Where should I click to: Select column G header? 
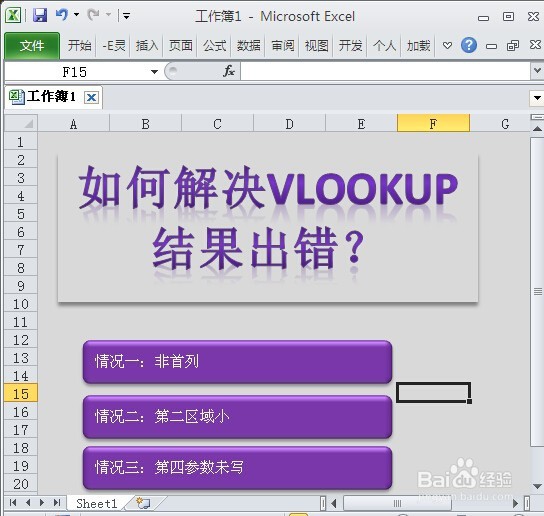click(500, 124)
